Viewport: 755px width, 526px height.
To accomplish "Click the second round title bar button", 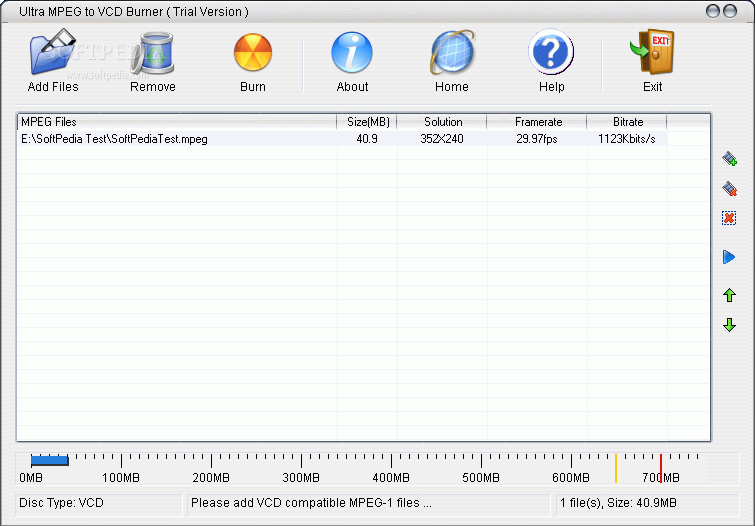I will click(730, 11).
